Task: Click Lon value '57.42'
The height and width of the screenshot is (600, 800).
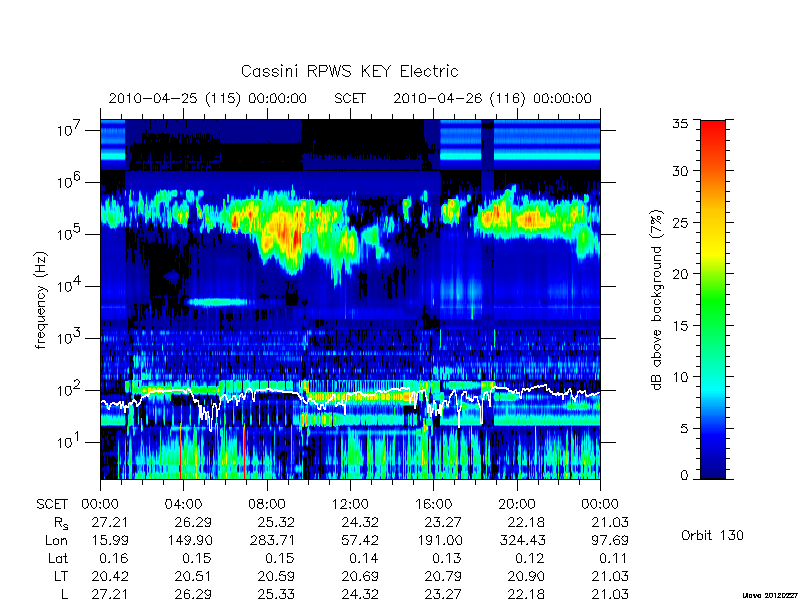Action: pos(360,540)
